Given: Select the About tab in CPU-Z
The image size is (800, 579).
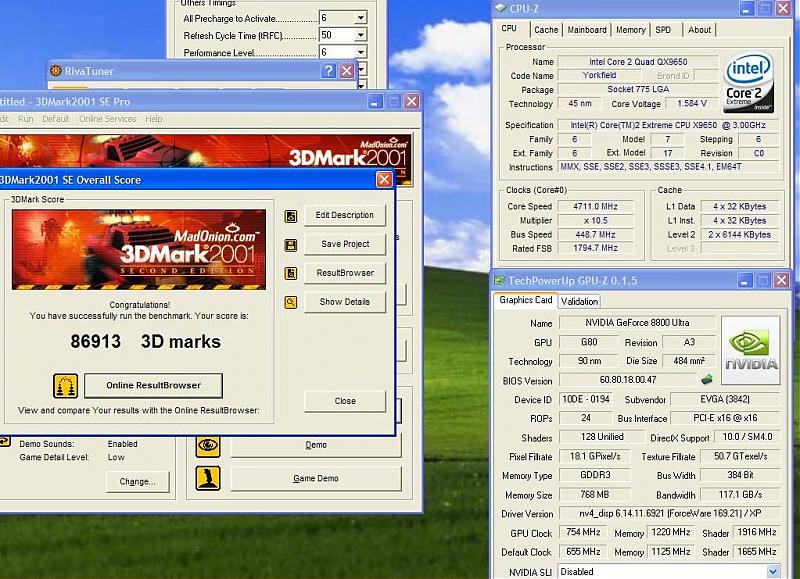Looking at the screenshot, I should (699, 30).
